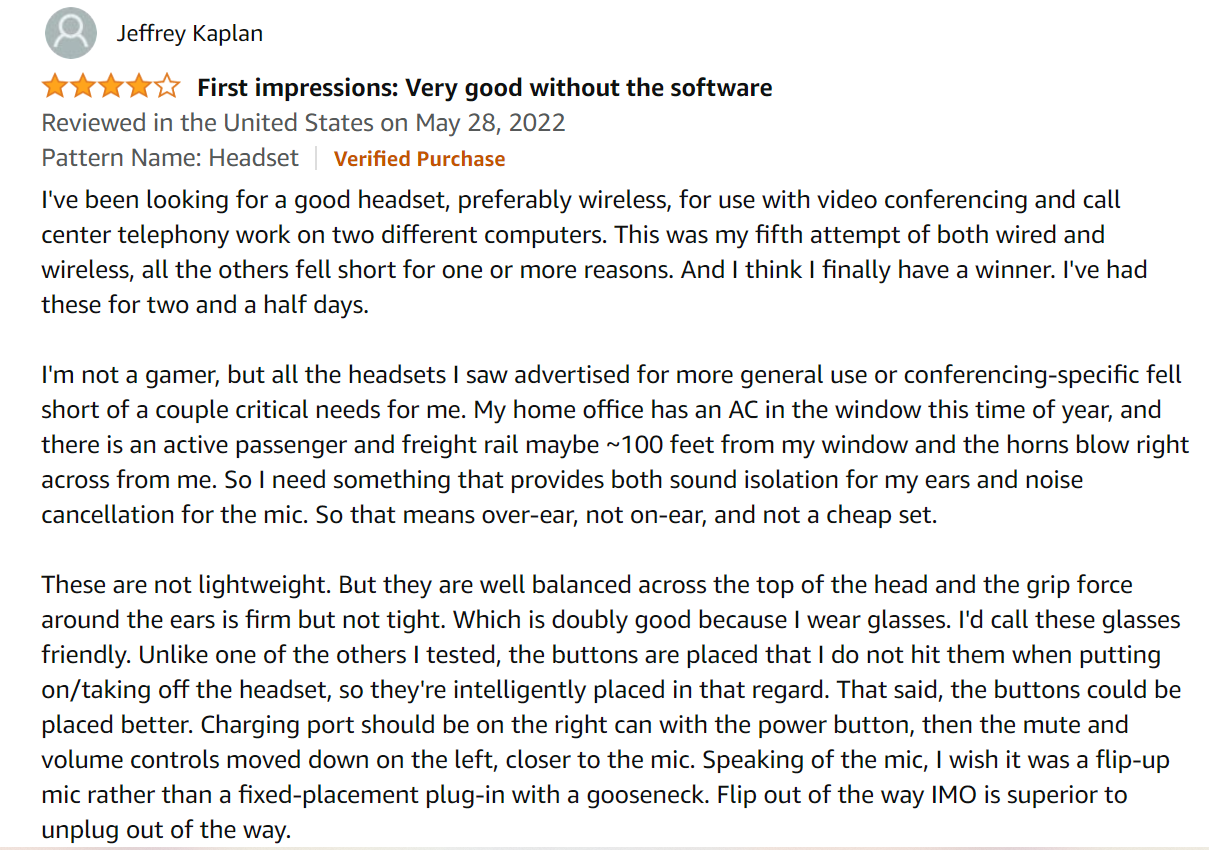The height and width of the screenshot is (850, 1209).
Task: Click the fourth gold rating star
Action: tap(139, 87)
